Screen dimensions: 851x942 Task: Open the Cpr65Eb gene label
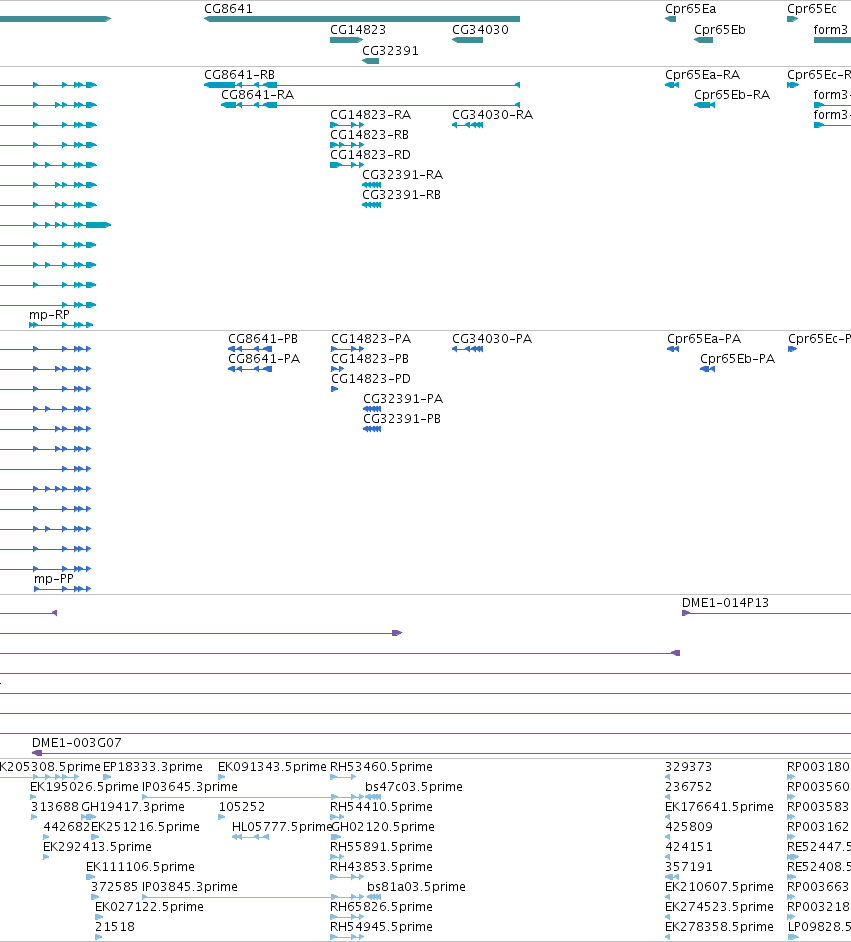tap(719, 30)
